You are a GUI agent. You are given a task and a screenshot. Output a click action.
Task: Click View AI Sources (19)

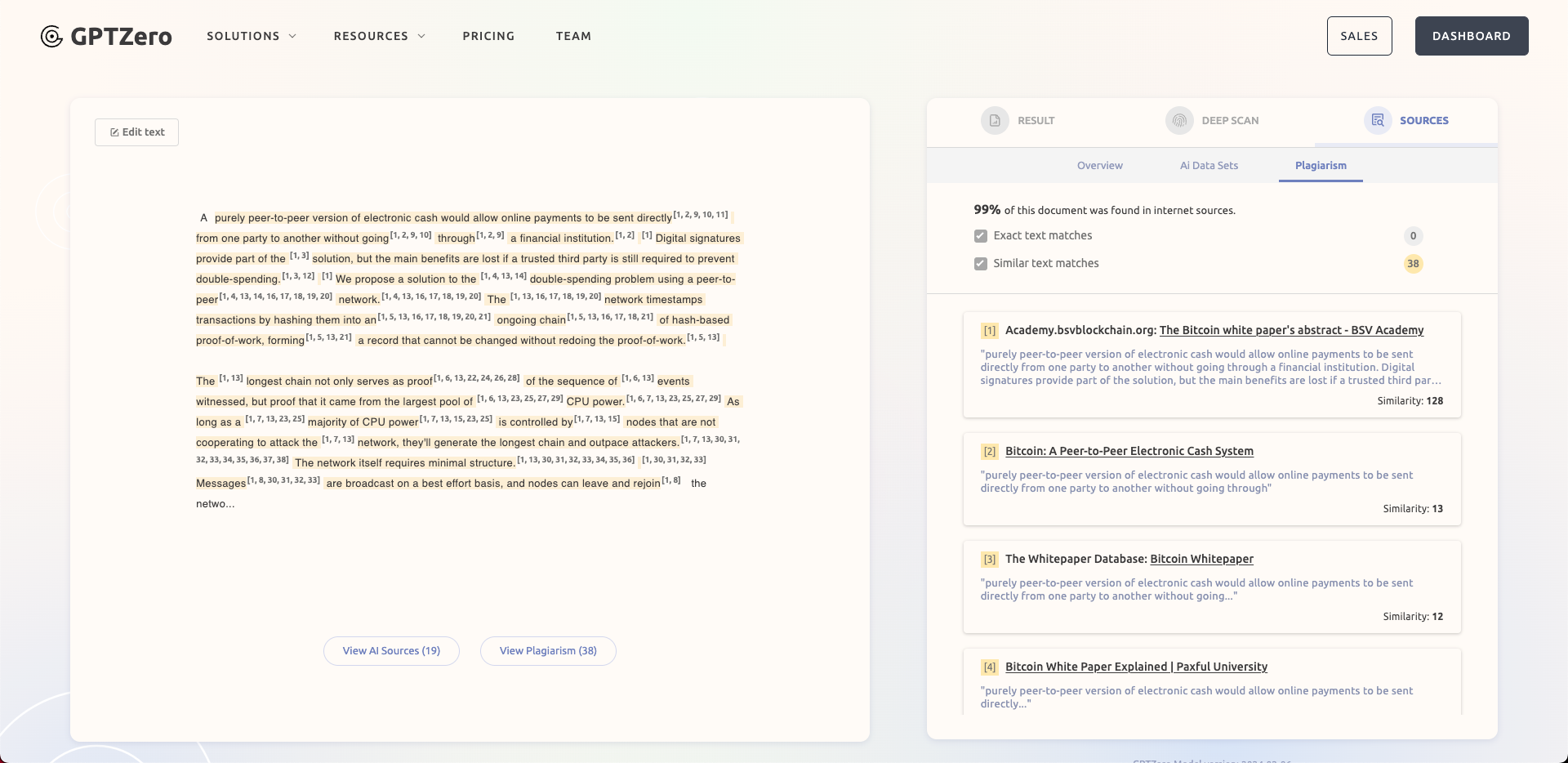click(x=391, y=651)
